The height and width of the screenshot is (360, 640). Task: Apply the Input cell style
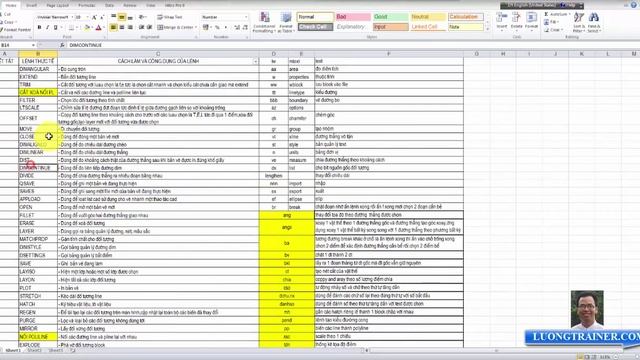[391, 27]
